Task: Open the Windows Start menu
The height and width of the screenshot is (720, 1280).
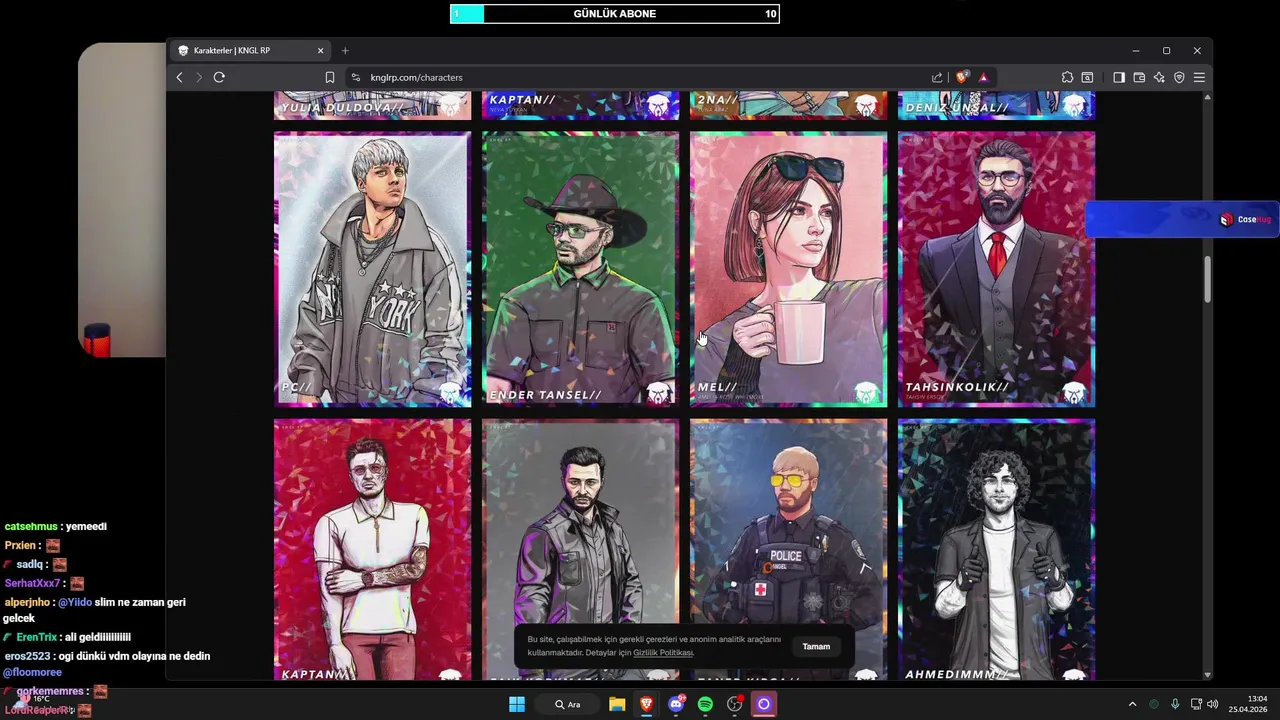Action: (x=517, y=704)
